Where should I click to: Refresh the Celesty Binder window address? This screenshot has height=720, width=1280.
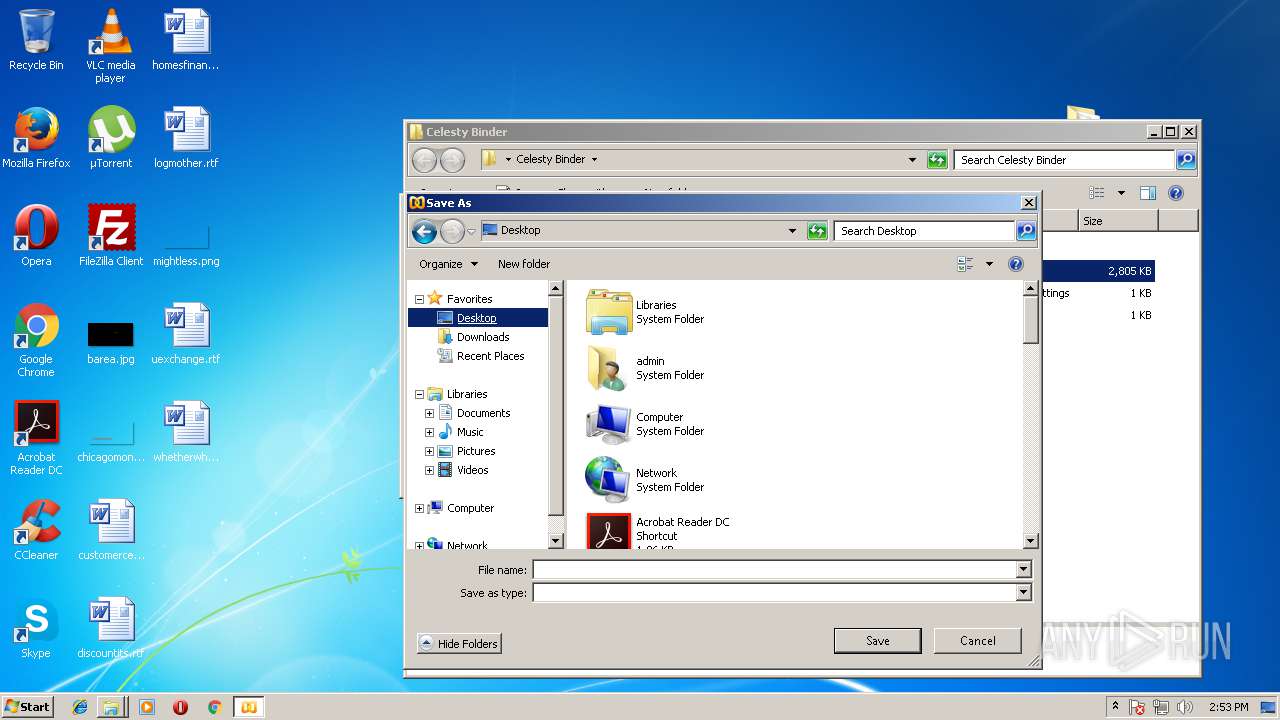(x=937, y=160)
